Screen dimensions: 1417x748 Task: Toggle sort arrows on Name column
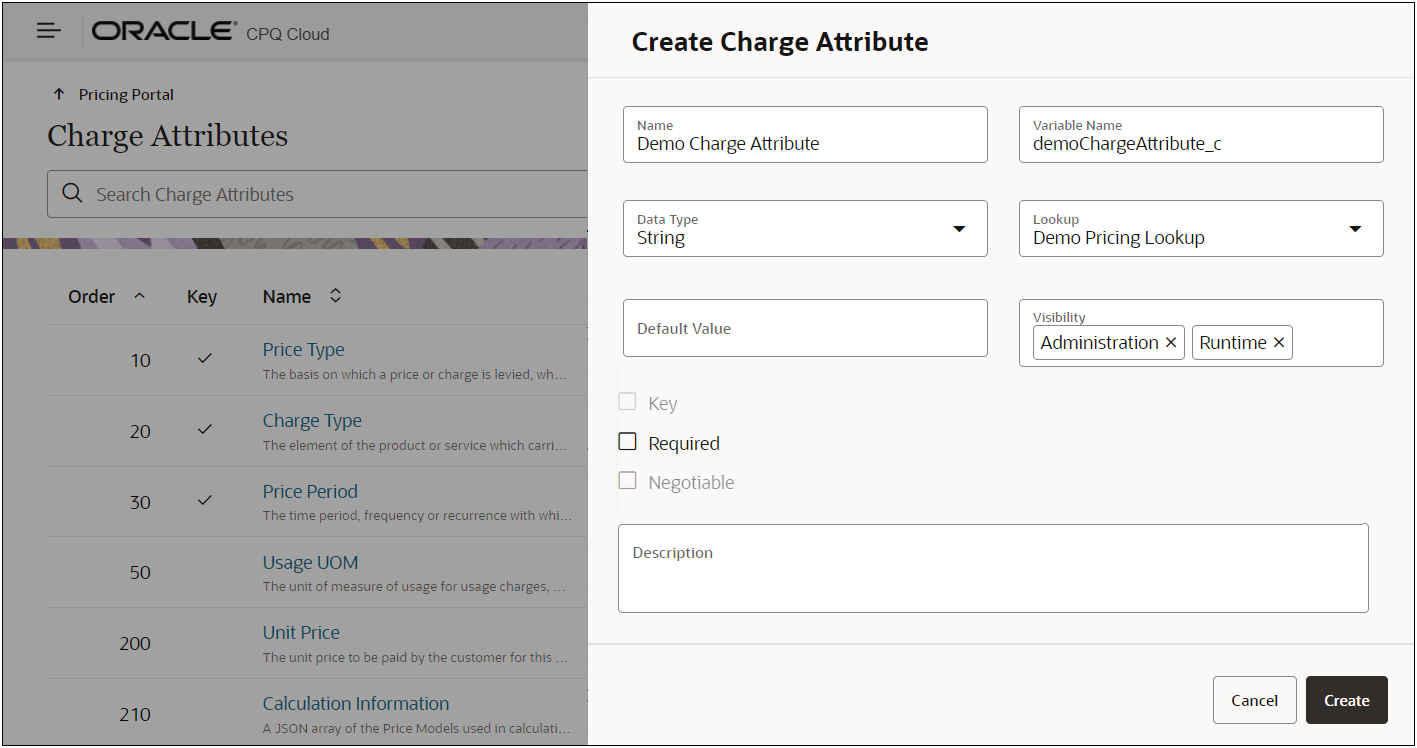click(336, 296)
